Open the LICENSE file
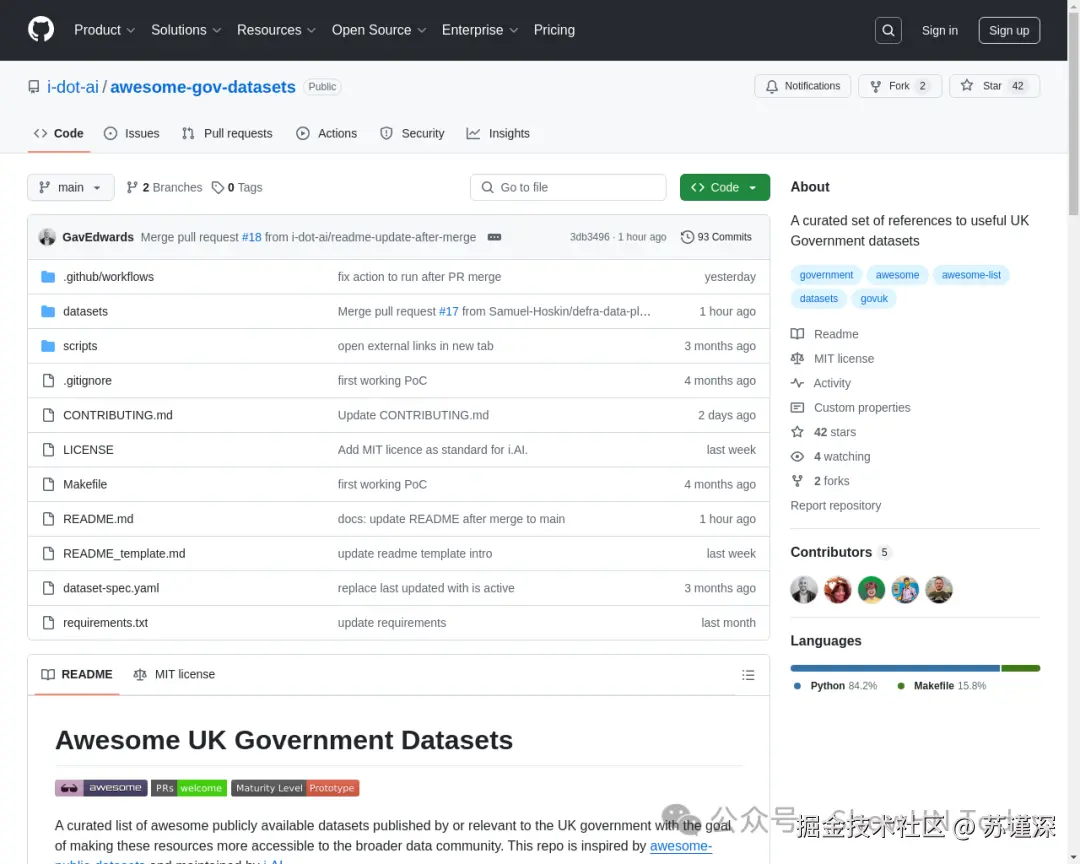The image size is (1080, 864). [x=88, y=449]
